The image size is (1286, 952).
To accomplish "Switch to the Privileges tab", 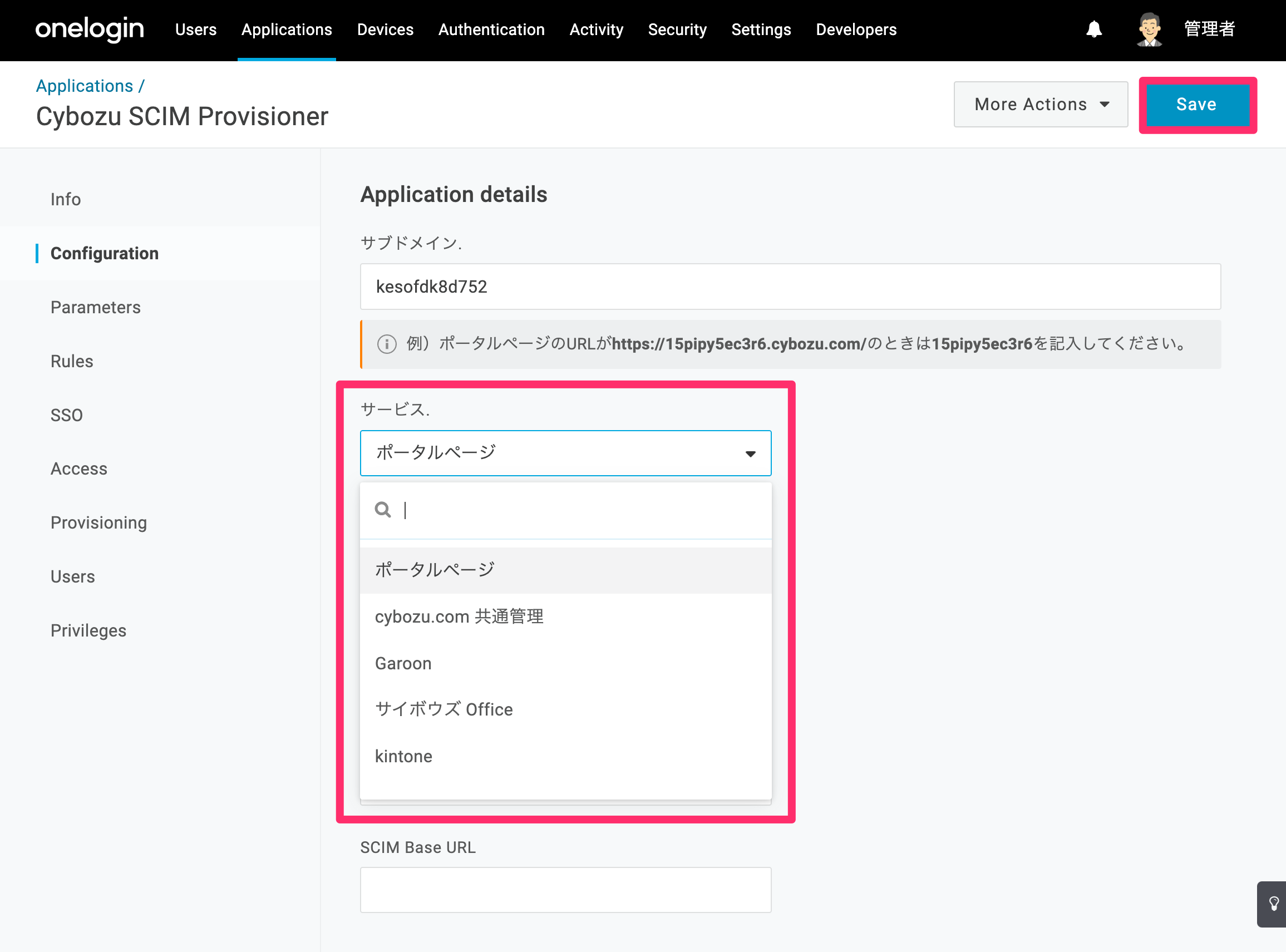I will coord(88,630).
